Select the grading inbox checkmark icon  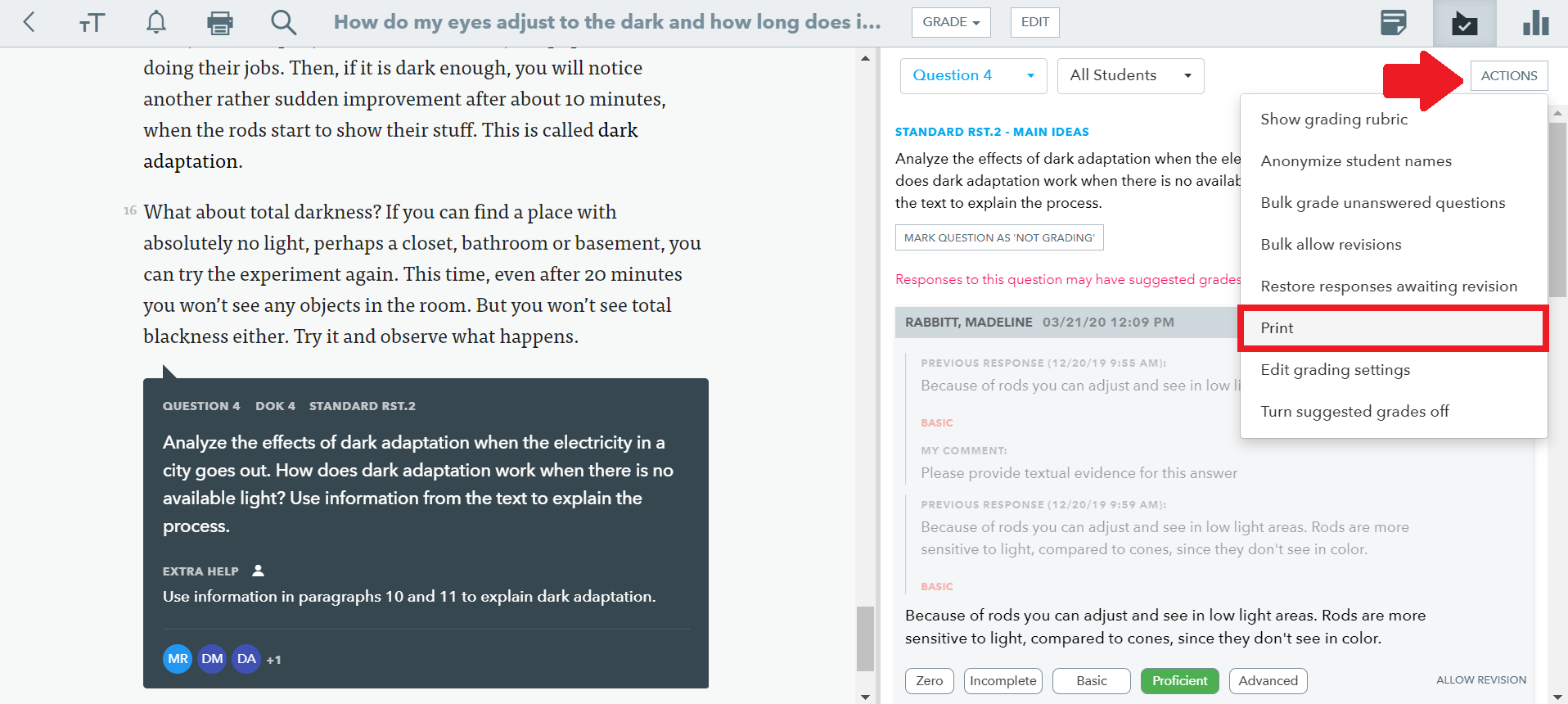click(x=1465, y=23)
